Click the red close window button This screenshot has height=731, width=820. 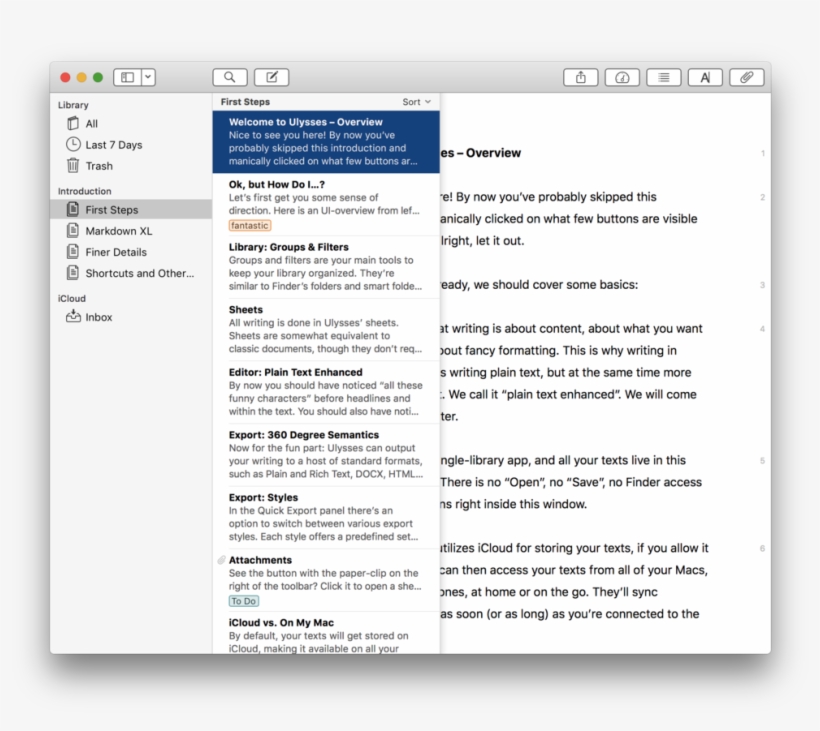(65, 77)
